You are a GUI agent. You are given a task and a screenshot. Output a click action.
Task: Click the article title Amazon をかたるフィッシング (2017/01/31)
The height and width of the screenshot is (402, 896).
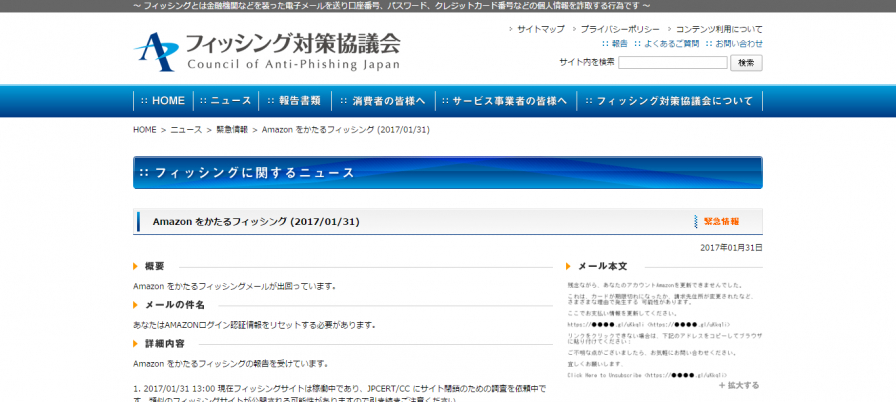[256, 222]
